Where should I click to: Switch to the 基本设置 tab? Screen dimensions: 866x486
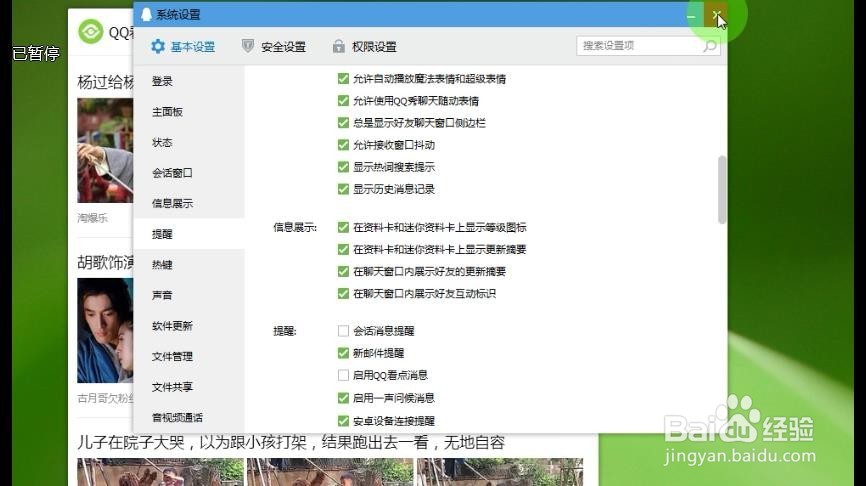coord(183,47)
